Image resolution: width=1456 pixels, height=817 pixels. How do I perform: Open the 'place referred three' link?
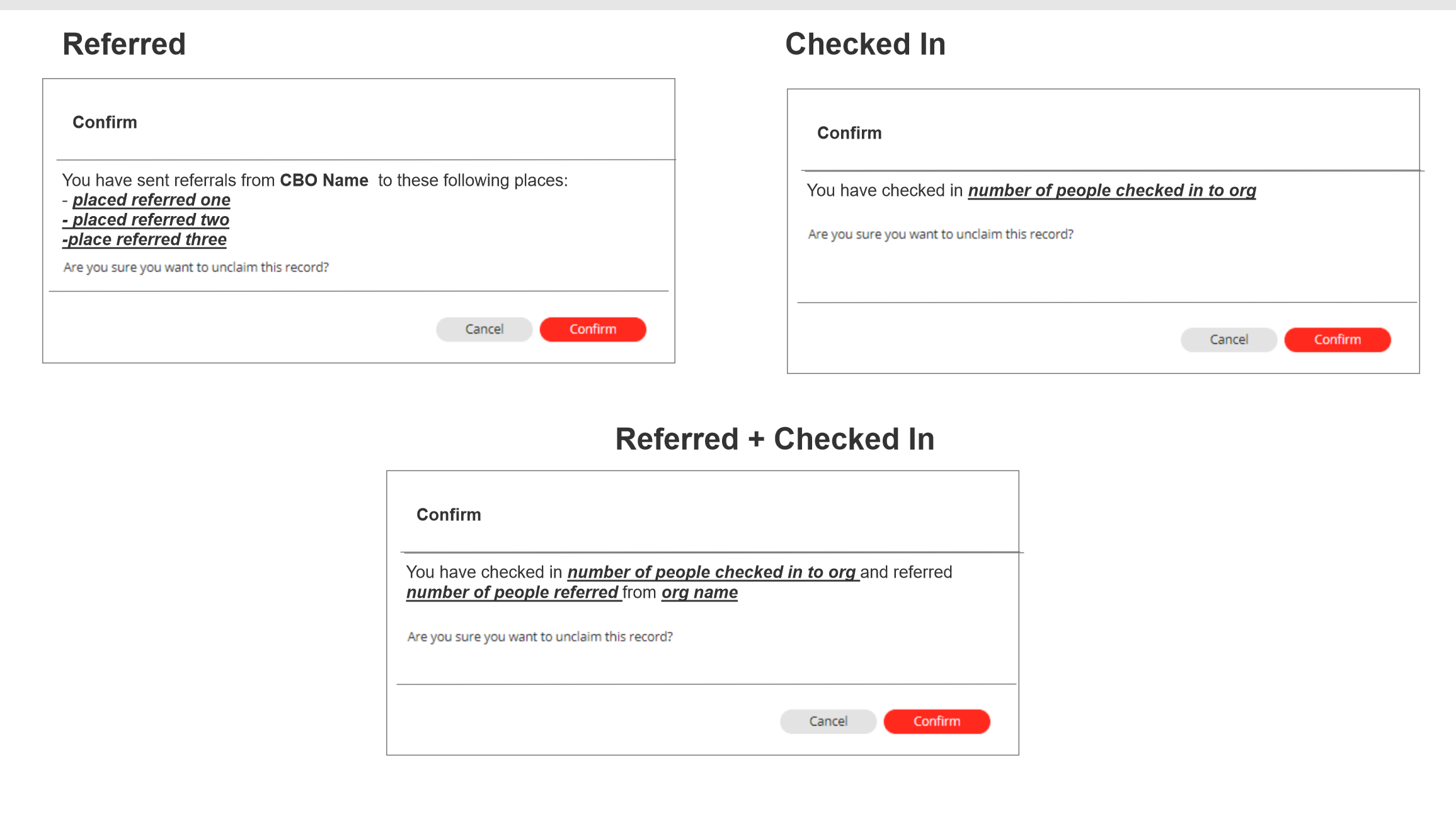pyautogui.click(x=144, y=239)
